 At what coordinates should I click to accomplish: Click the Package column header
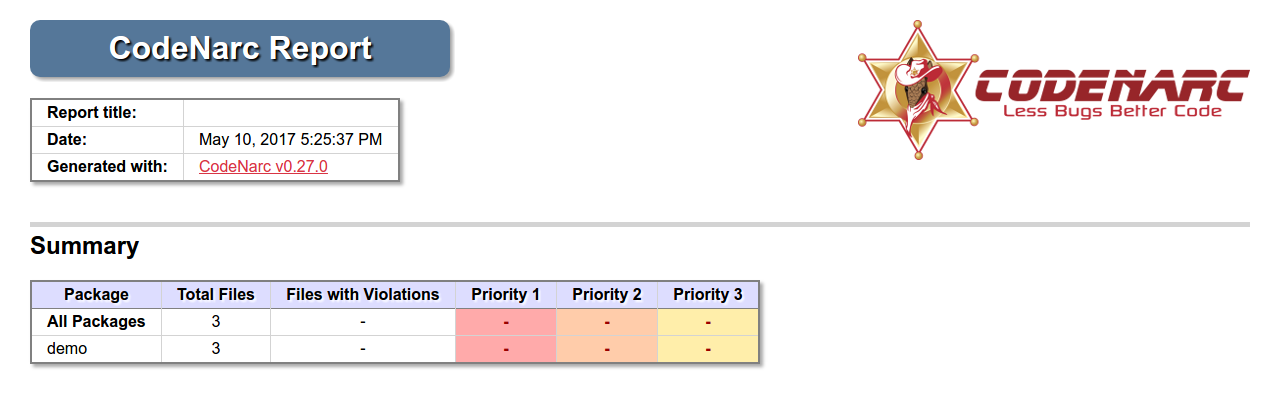(96, 295)
